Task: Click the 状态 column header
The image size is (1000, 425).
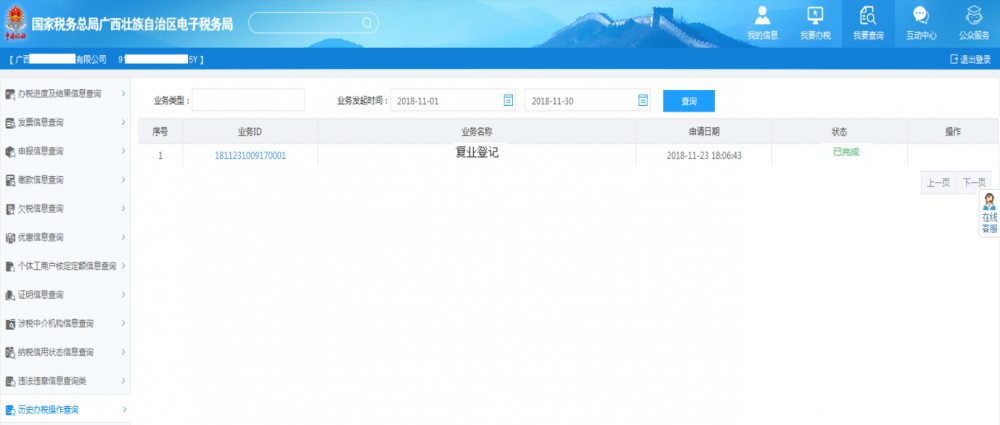Action: tap(839, 131)
